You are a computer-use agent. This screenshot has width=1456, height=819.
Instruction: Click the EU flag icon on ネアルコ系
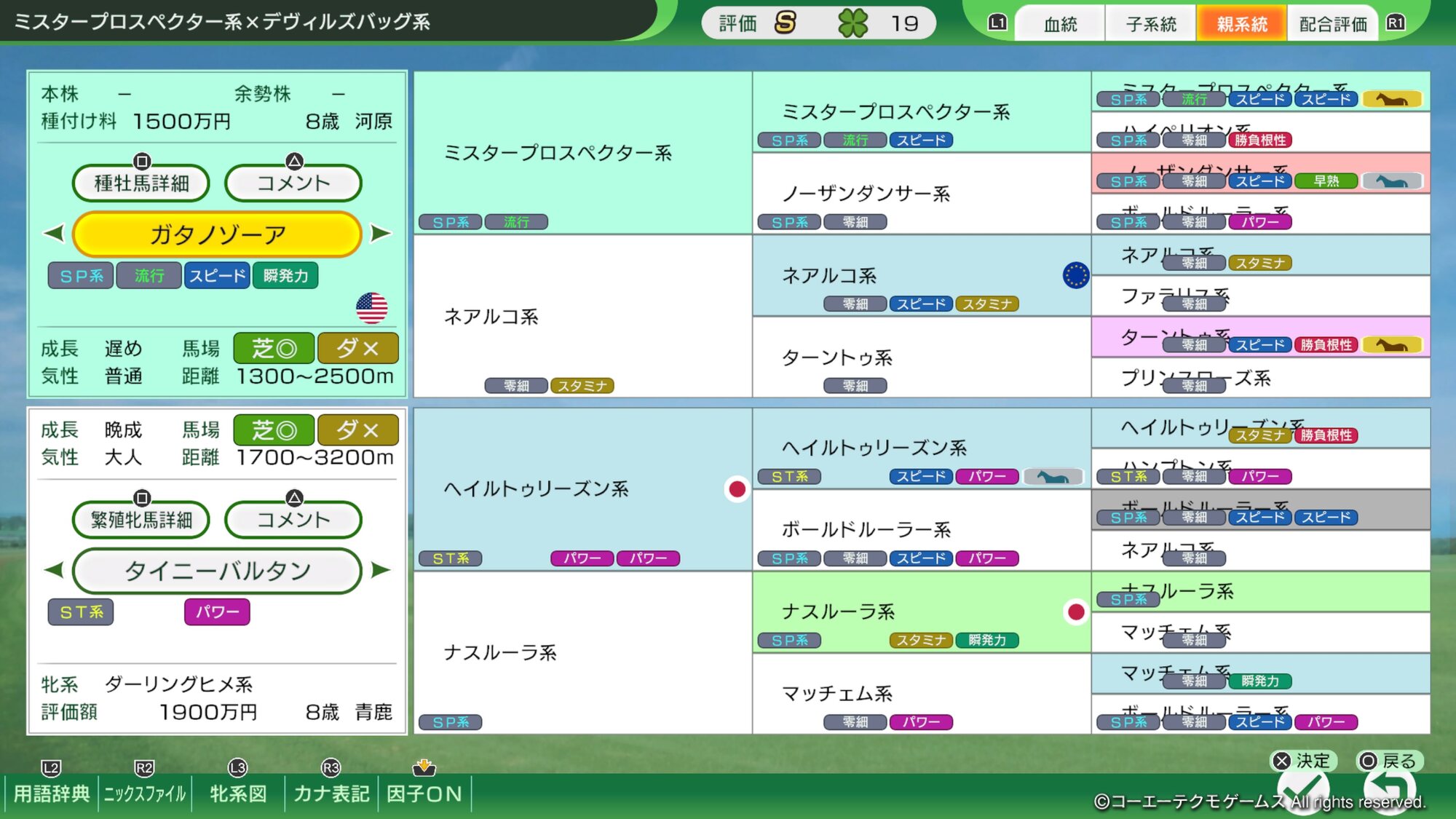[1075, 275]
